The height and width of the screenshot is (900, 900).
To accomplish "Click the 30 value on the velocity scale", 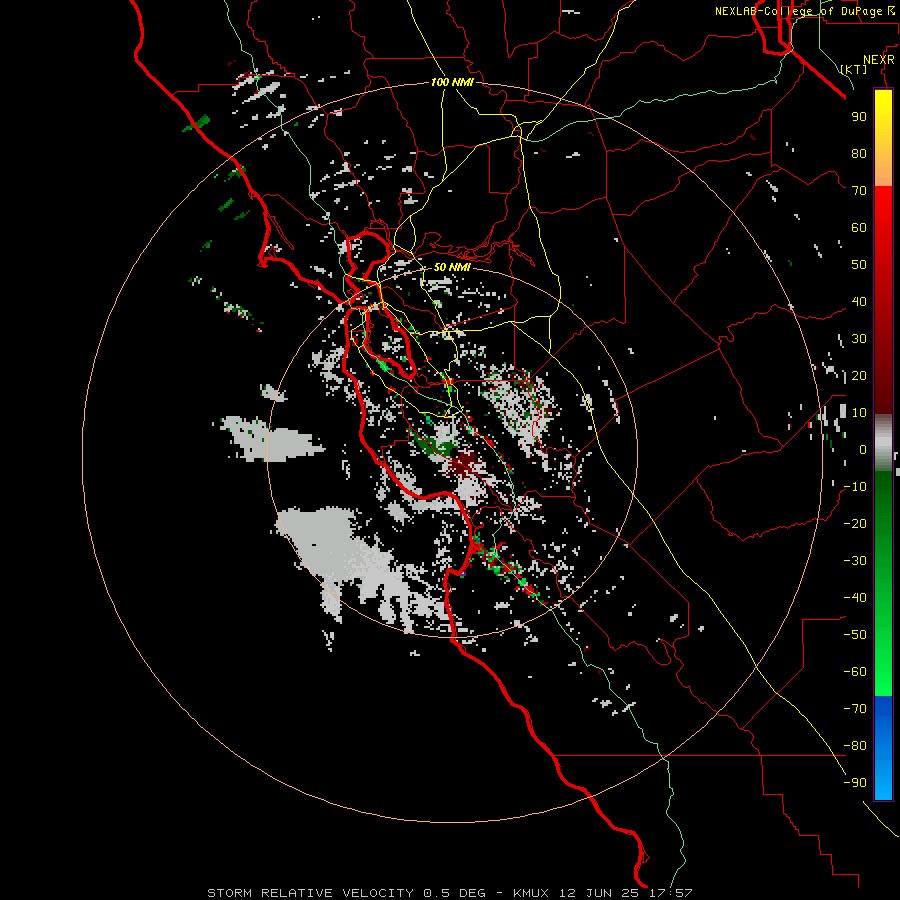I will pyautogui.click(x=859, y=339).
